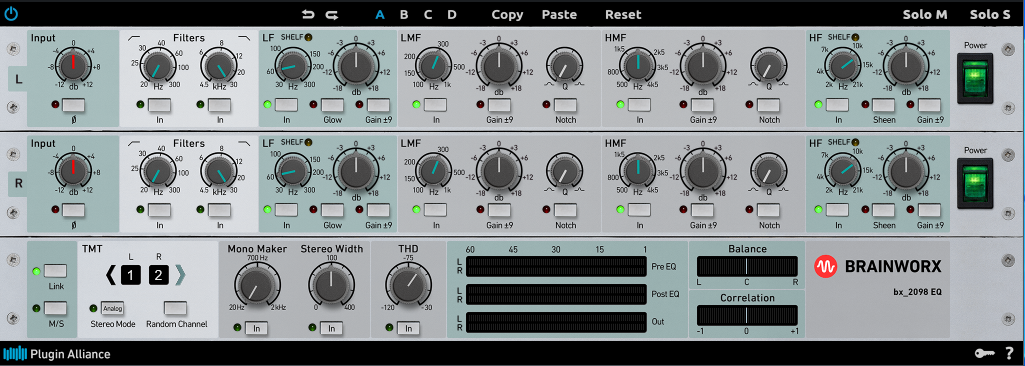
Task: Click R channel LMF Q knob
Action: pyautogui.click(x=564, y=171)
